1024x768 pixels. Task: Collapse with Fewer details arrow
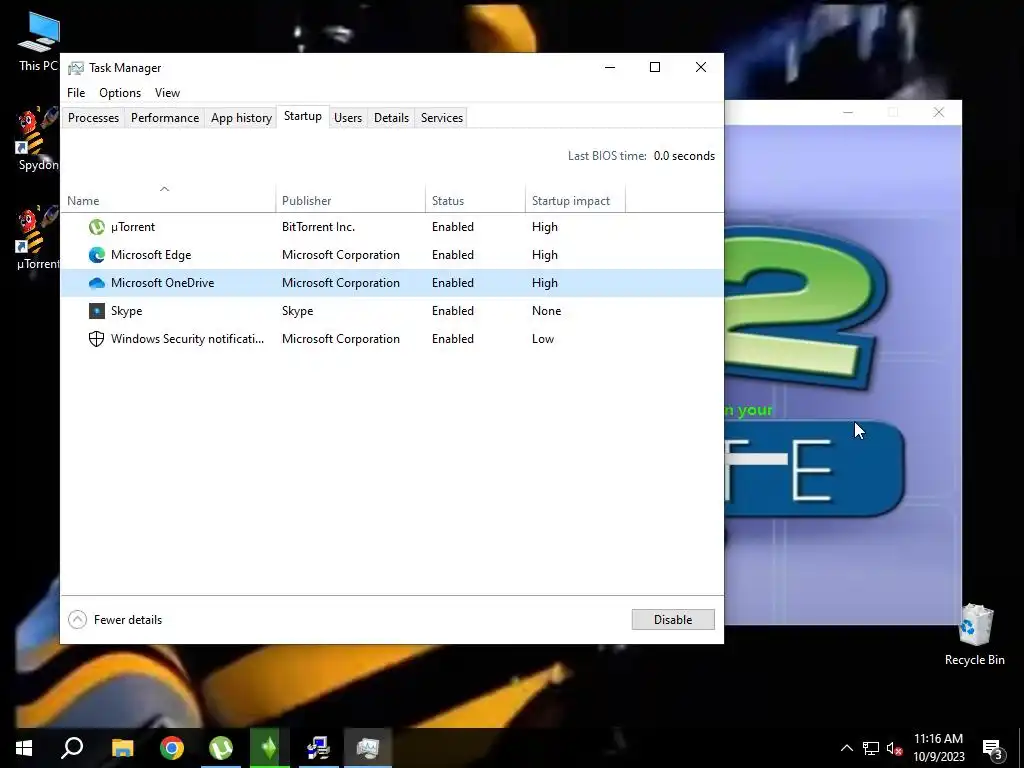pos(77,620)
